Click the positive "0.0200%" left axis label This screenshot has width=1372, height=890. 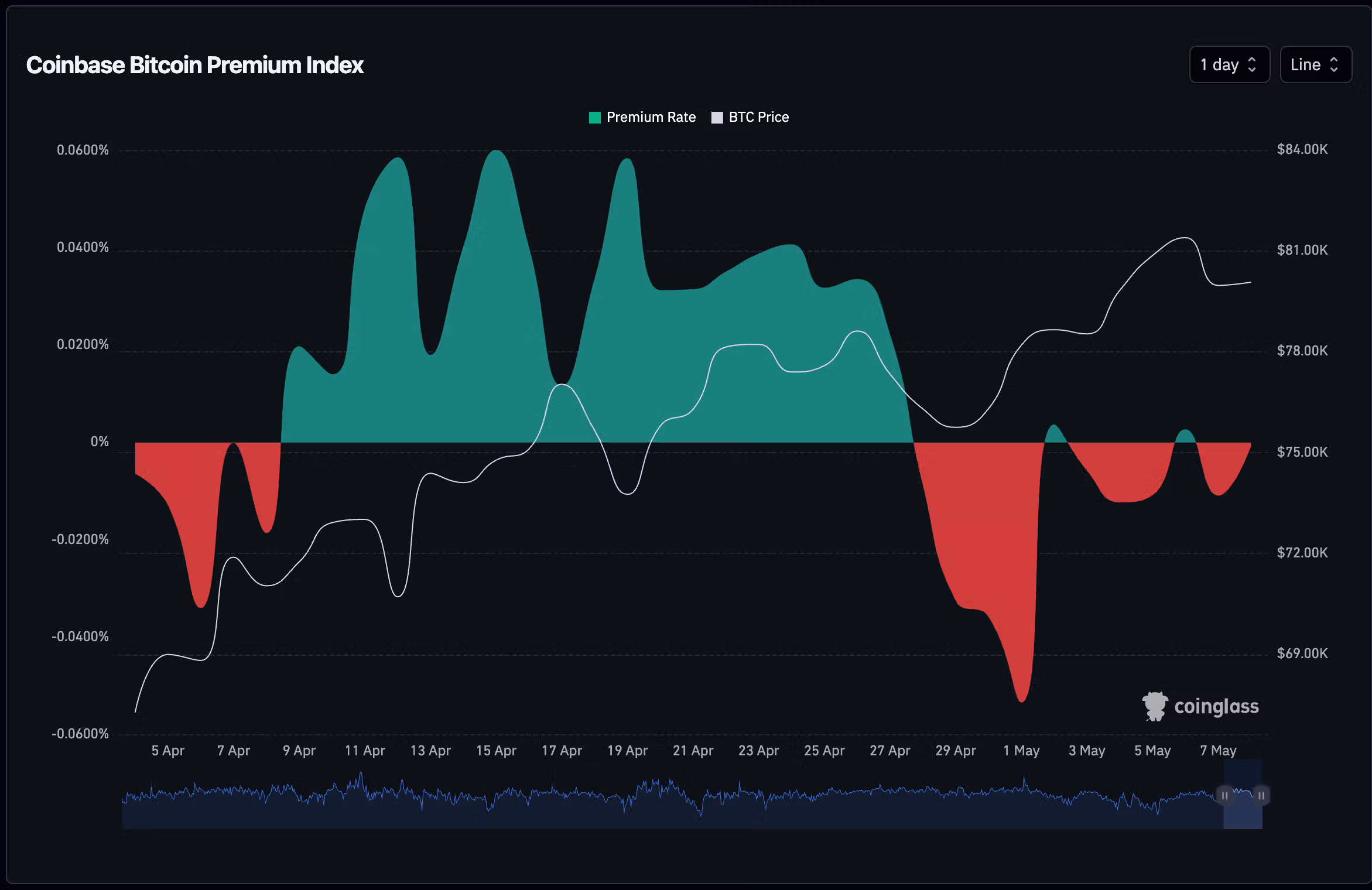point(83,344)
